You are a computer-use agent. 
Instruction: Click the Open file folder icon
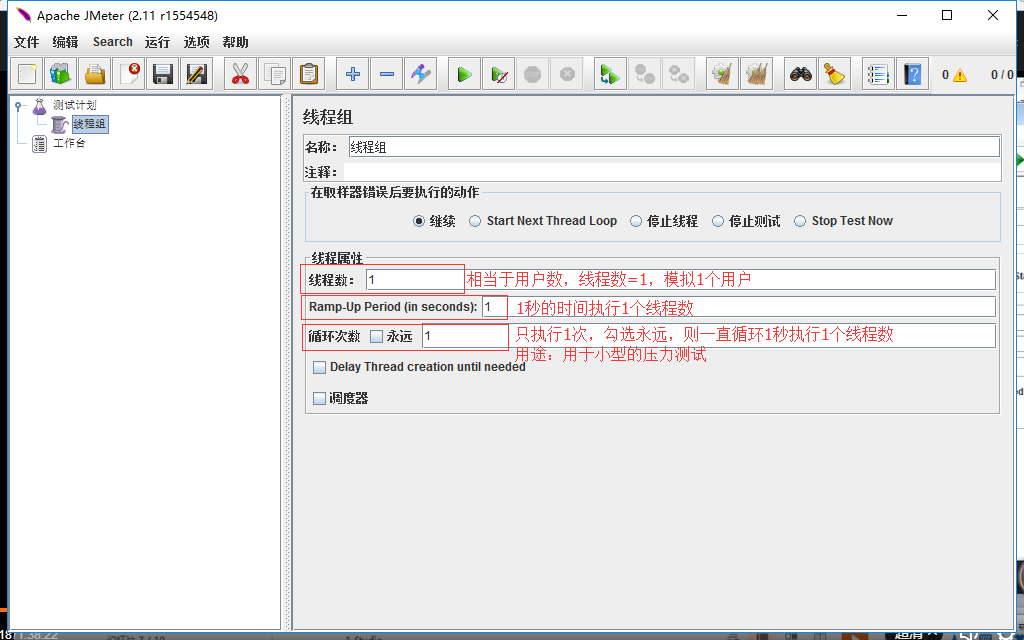pos(95,74)
